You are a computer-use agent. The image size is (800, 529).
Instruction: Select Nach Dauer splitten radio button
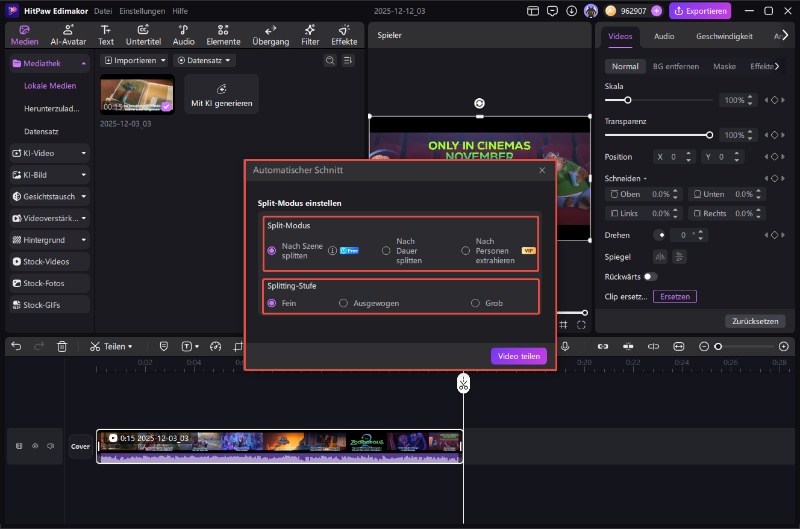[x=386, y=250]
